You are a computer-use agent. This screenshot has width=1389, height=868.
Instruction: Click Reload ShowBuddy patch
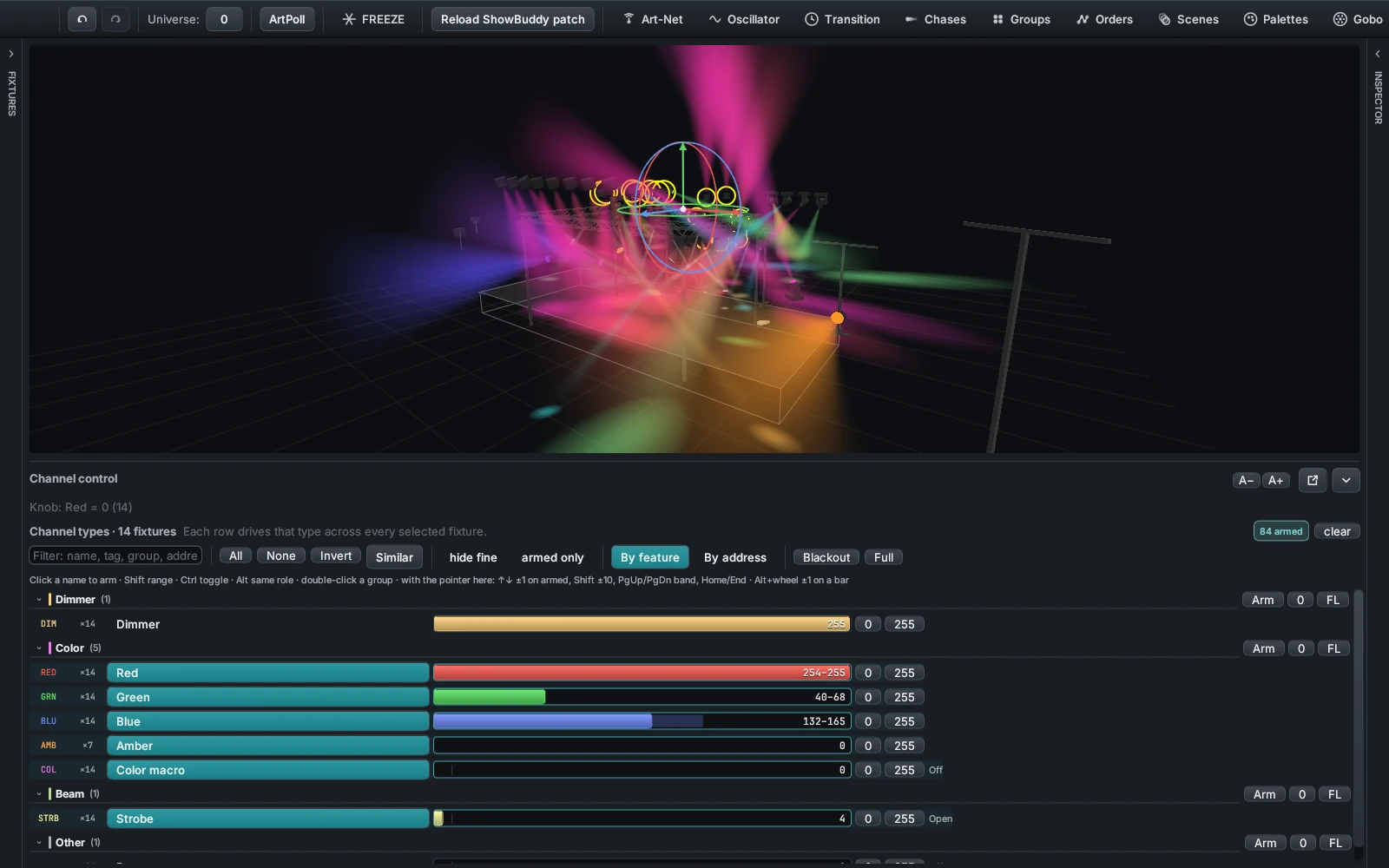(x=512, y=19)
